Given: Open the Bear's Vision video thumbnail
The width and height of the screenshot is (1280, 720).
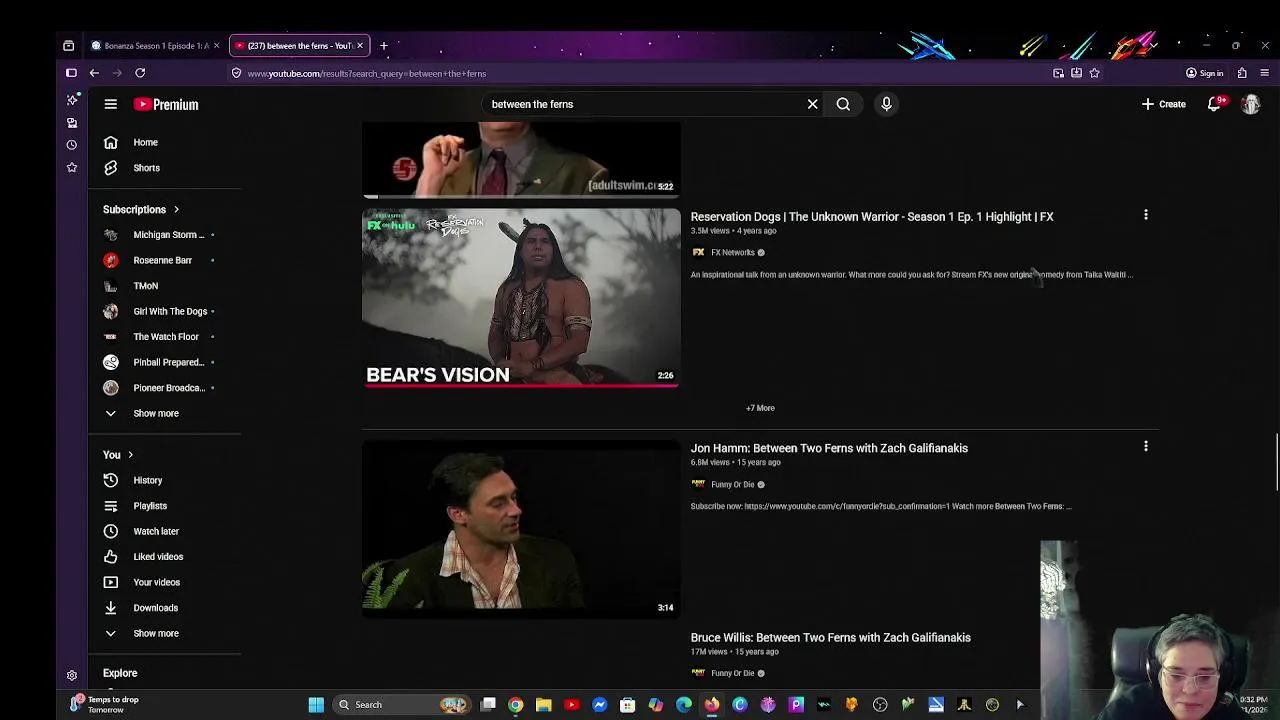Looking at the screenshot, I should (521, 297).
